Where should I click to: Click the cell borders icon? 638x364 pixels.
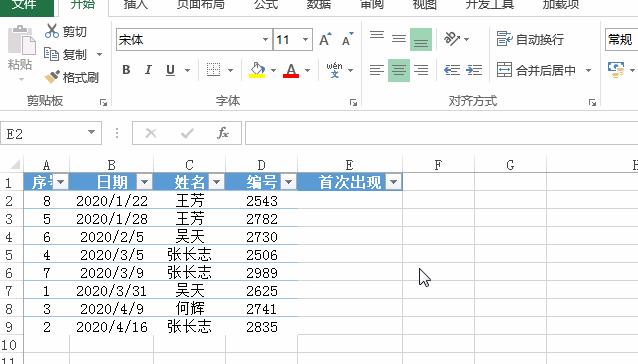(x=213, y=70)
